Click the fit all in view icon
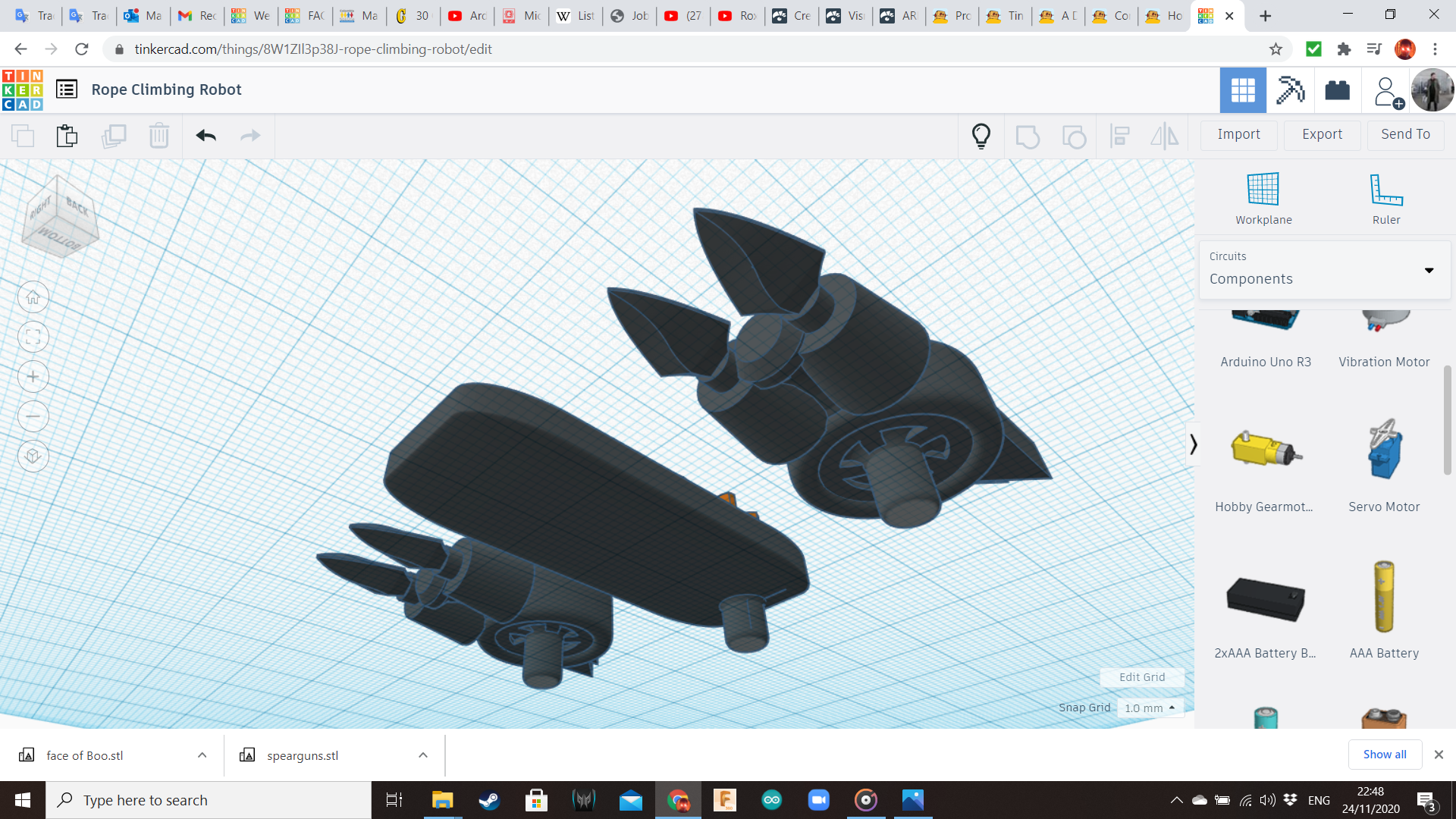 coord(33,337)
